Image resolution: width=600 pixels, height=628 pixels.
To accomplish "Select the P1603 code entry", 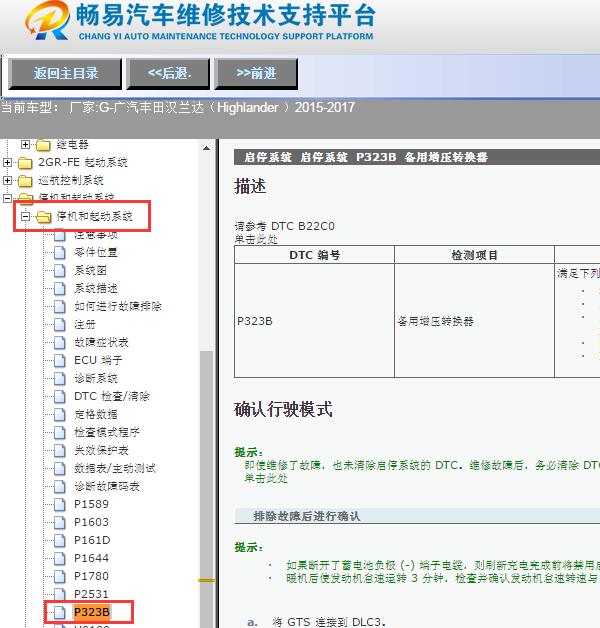I will 91,523.
